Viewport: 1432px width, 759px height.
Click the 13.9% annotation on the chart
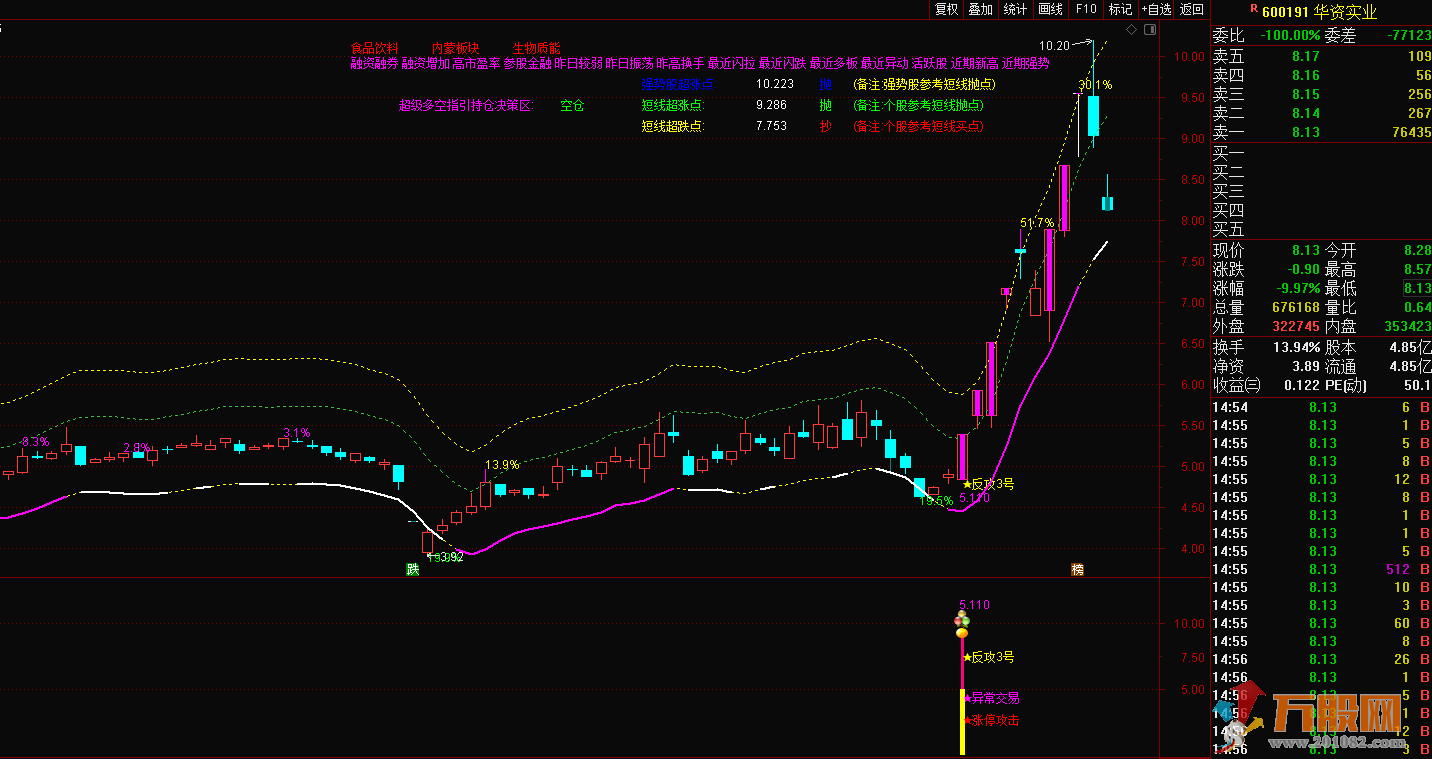[x=503, y=465]
